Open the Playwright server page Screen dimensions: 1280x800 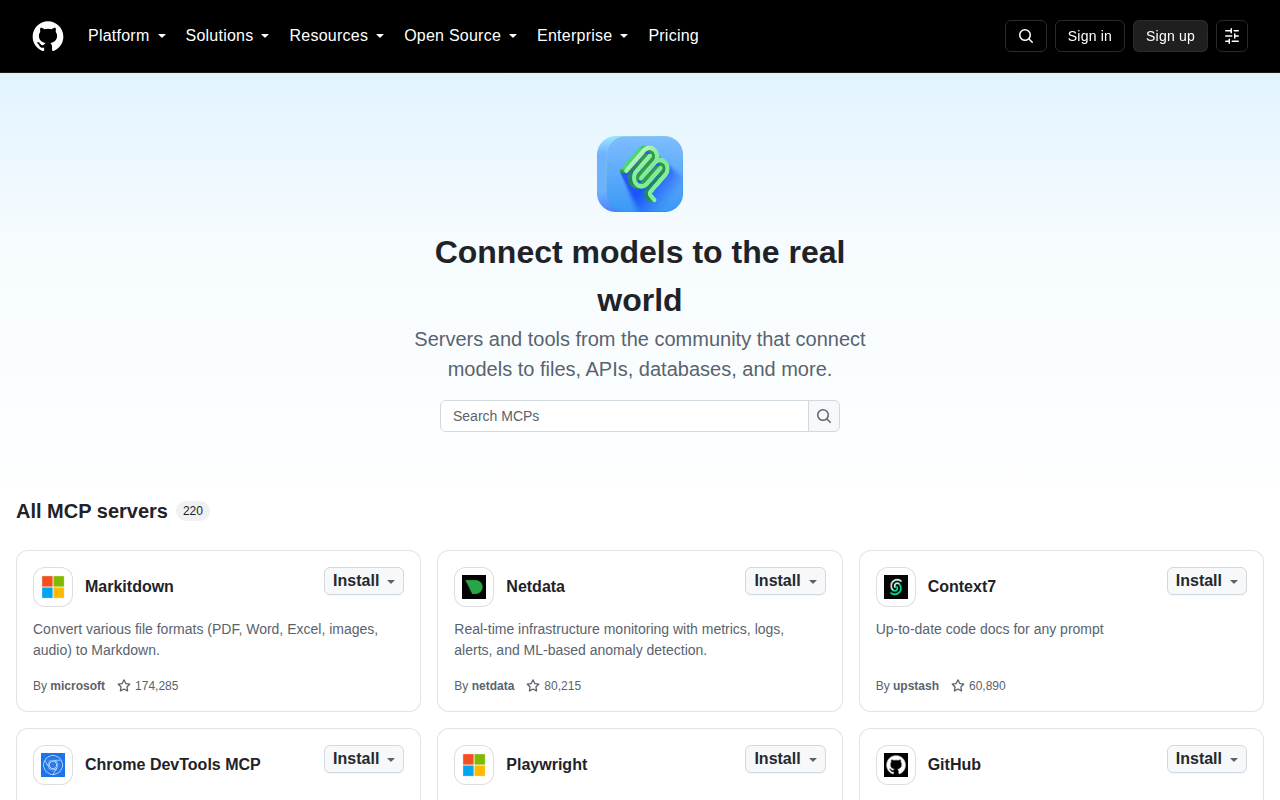tap(547, 765)
